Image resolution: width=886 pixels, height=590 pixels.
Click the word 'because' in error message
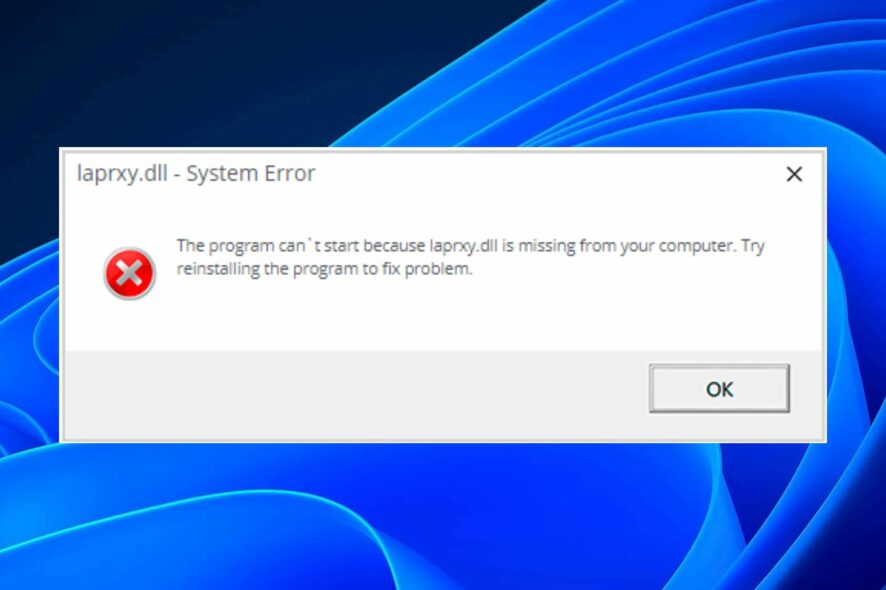[x=394, y=246]
